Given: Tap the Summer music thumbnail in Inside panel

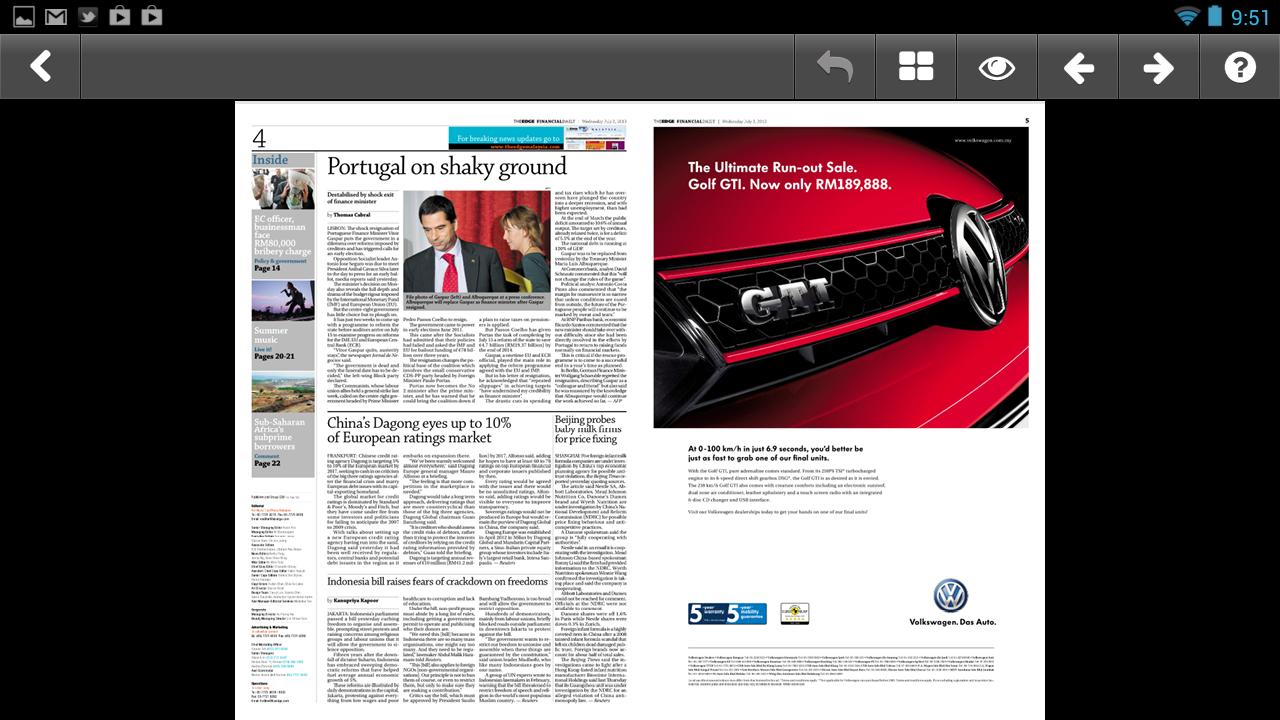Looking at the screenshot, I should (281, 320).
